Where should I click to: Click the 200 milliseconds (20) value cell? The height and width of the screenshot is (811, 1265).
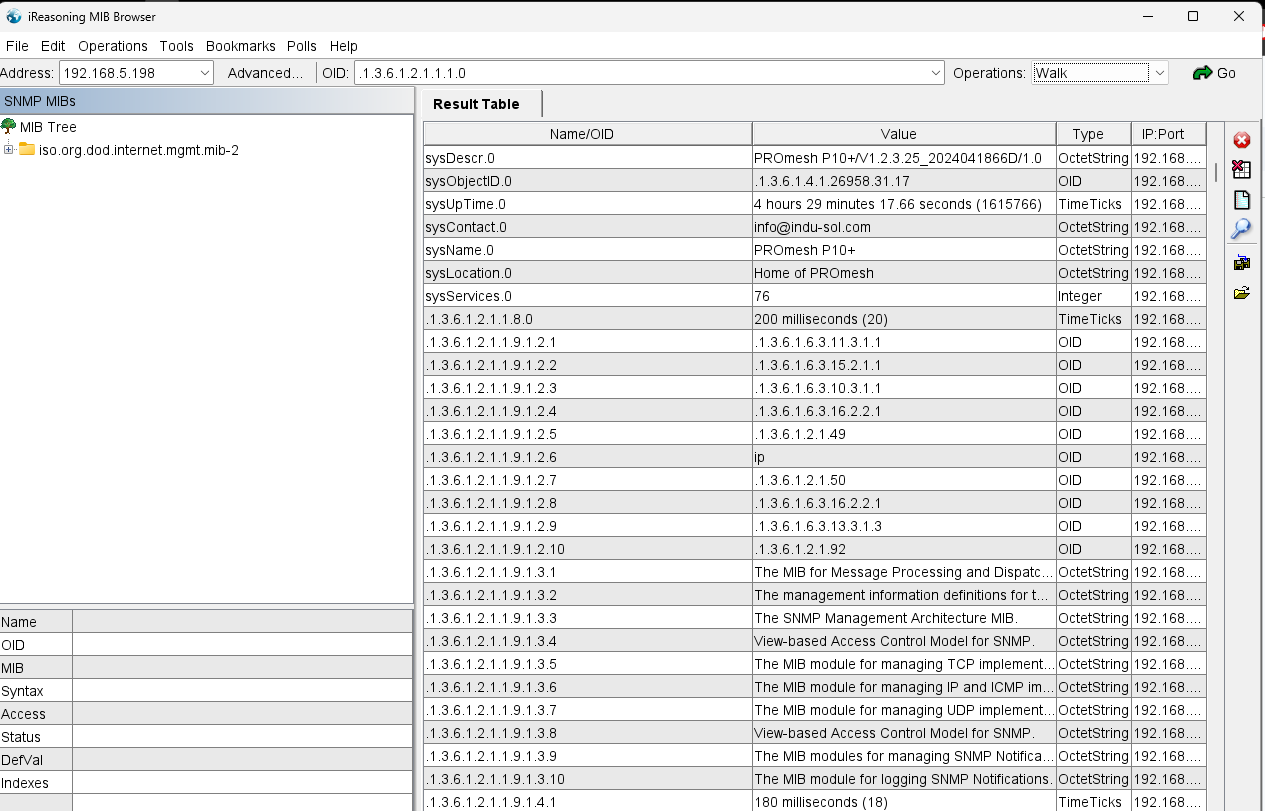[x=904, y=319]
